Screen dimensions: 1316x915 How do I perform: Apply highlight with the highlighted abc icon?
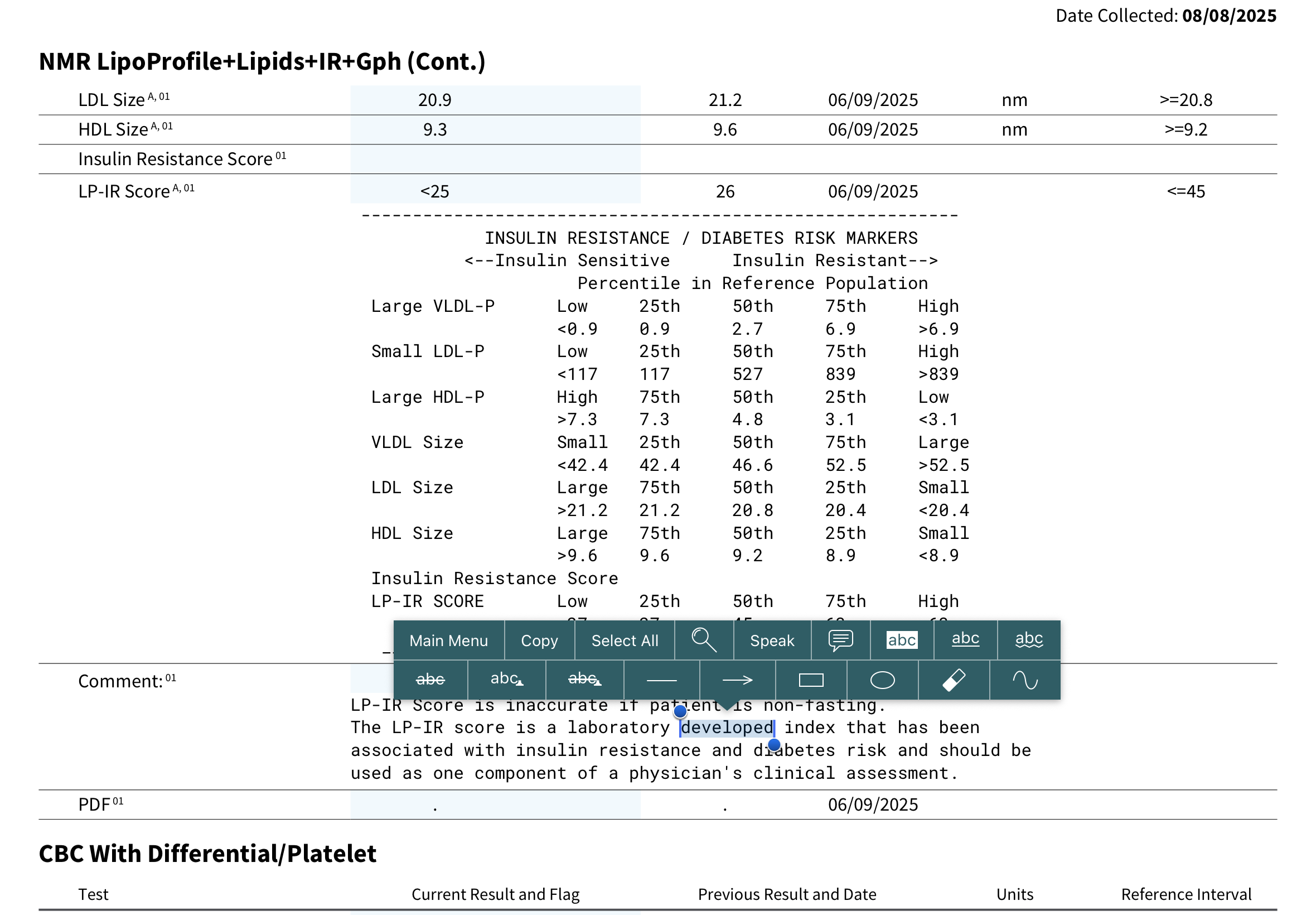(x=901, y=640)
